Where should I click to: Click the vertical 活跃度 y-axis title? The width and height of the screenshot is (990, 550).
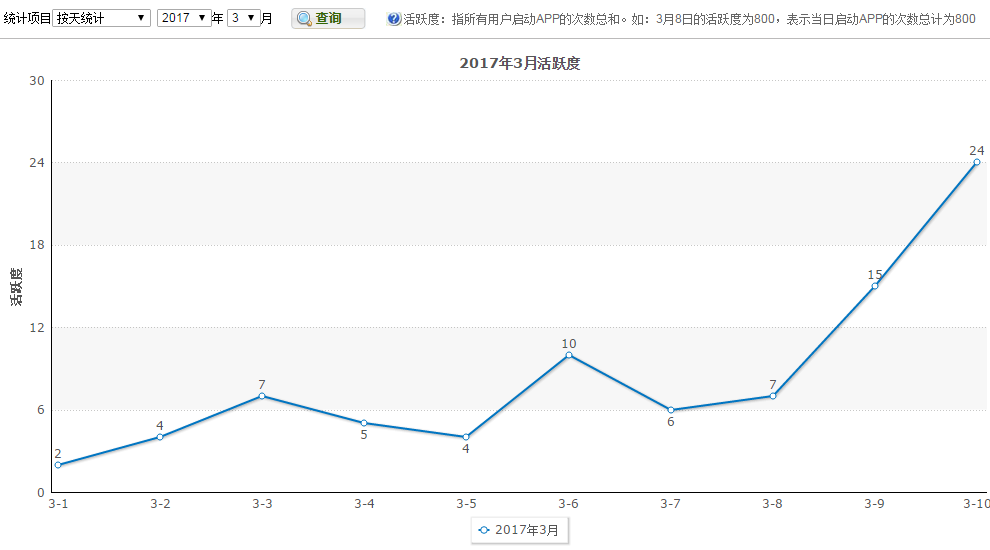(x=17, y=287)
